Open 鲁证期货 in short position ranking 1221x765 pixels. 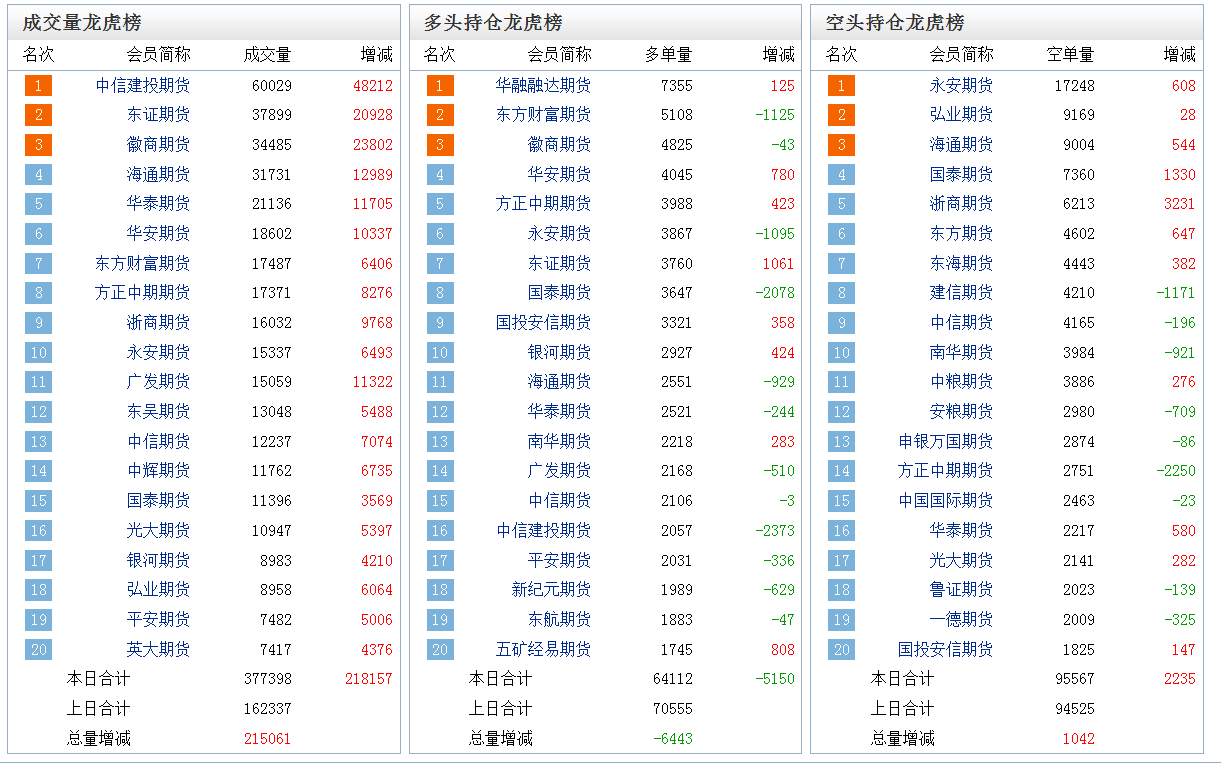[x=961, y=590]
